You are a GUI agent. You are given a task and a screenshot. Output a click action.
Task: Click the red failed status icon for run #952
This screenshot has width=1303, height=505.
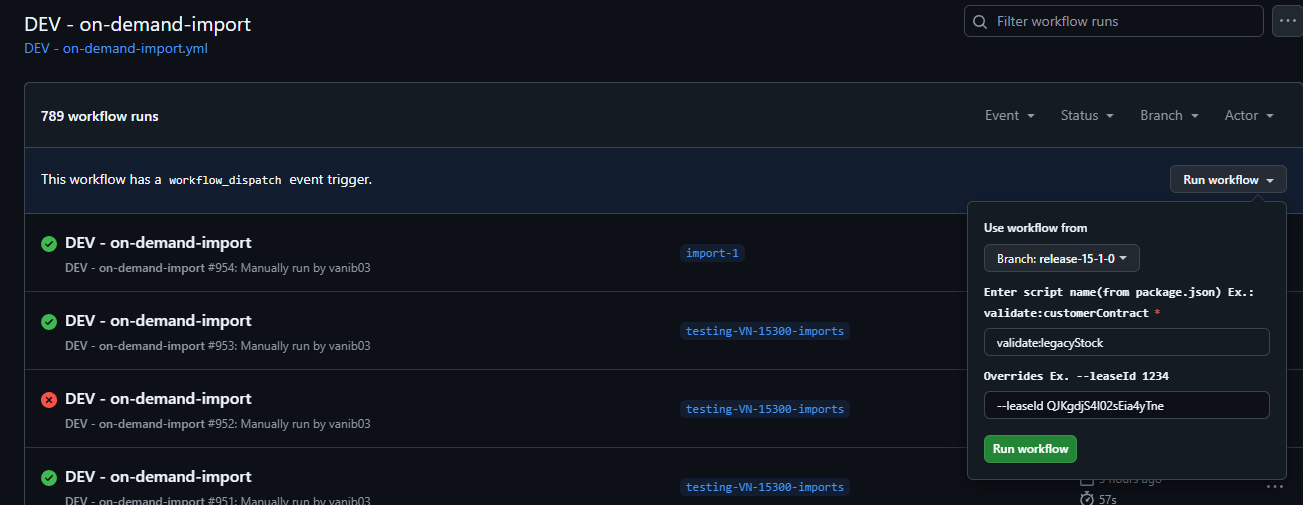[48, 399]
